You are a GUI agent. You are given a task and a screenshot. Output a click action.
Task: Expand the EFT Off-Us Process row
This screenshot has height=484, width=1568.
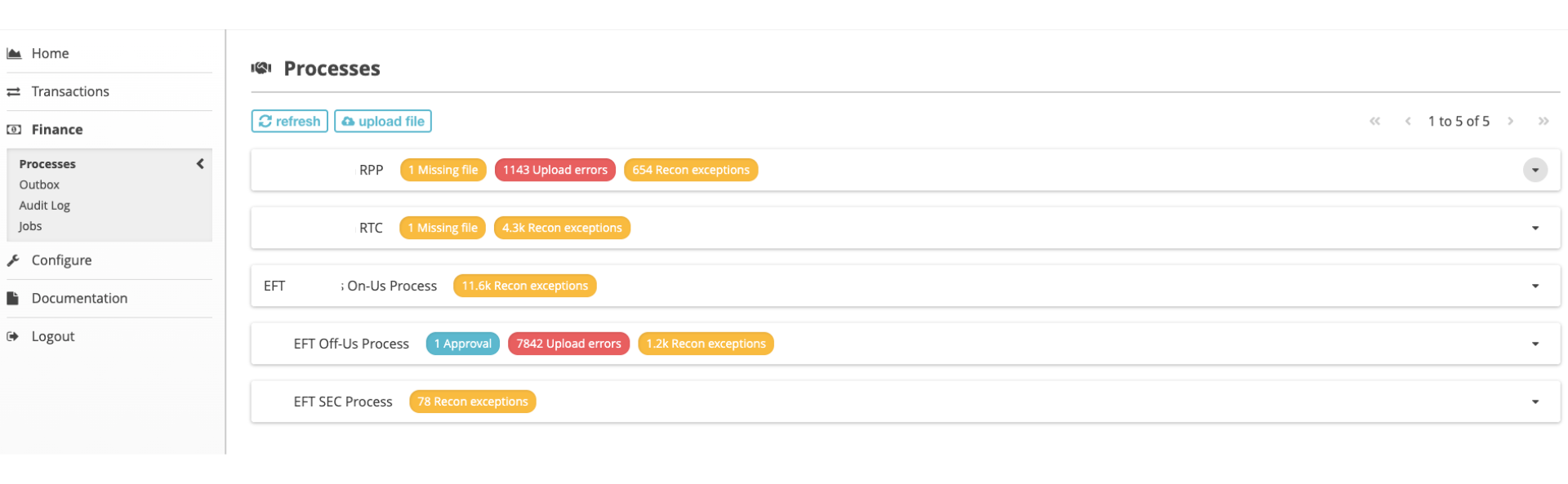tap(1535, 344)
